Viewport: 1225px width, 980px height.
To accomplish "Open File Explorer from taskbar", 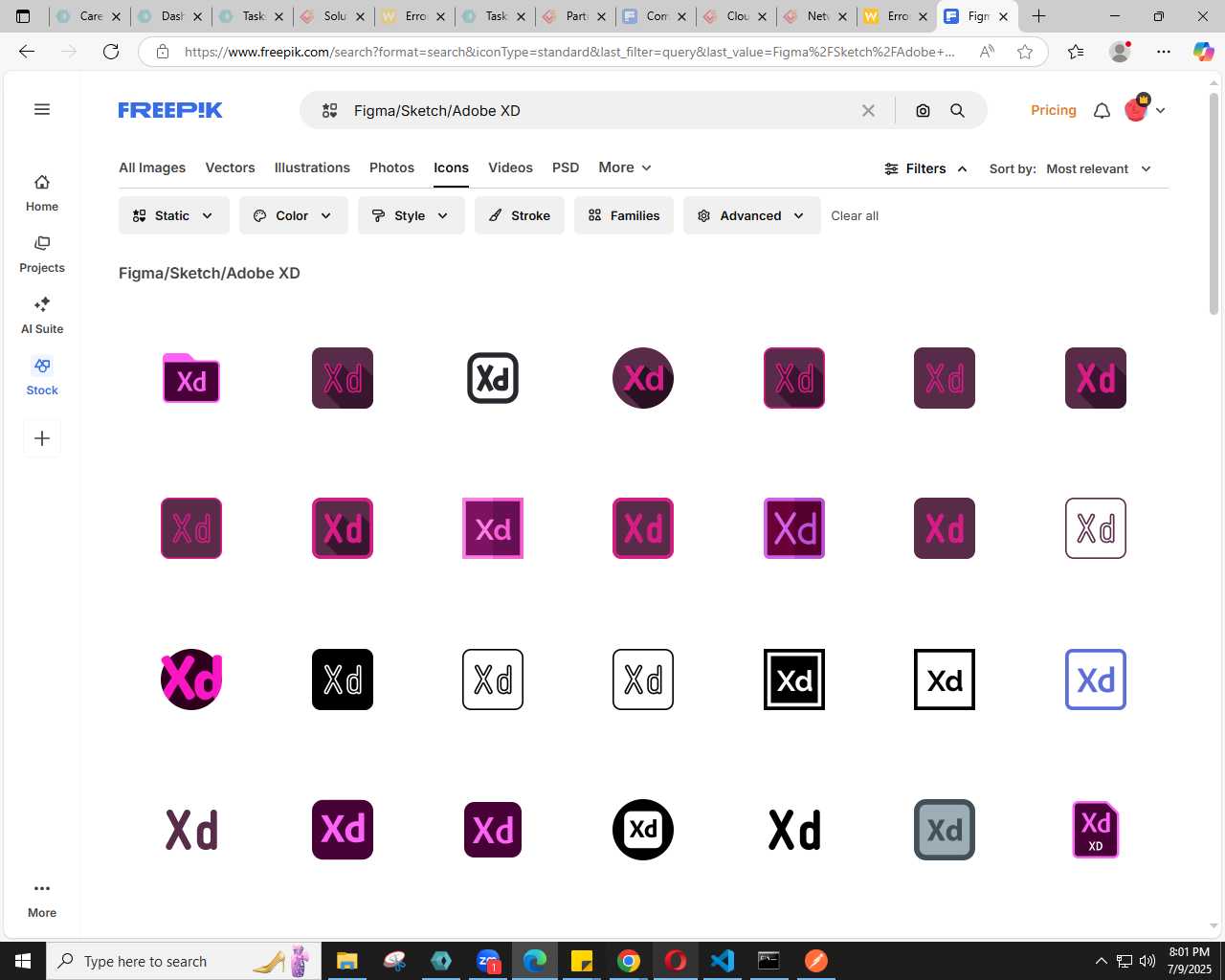I will pos(347,961).
